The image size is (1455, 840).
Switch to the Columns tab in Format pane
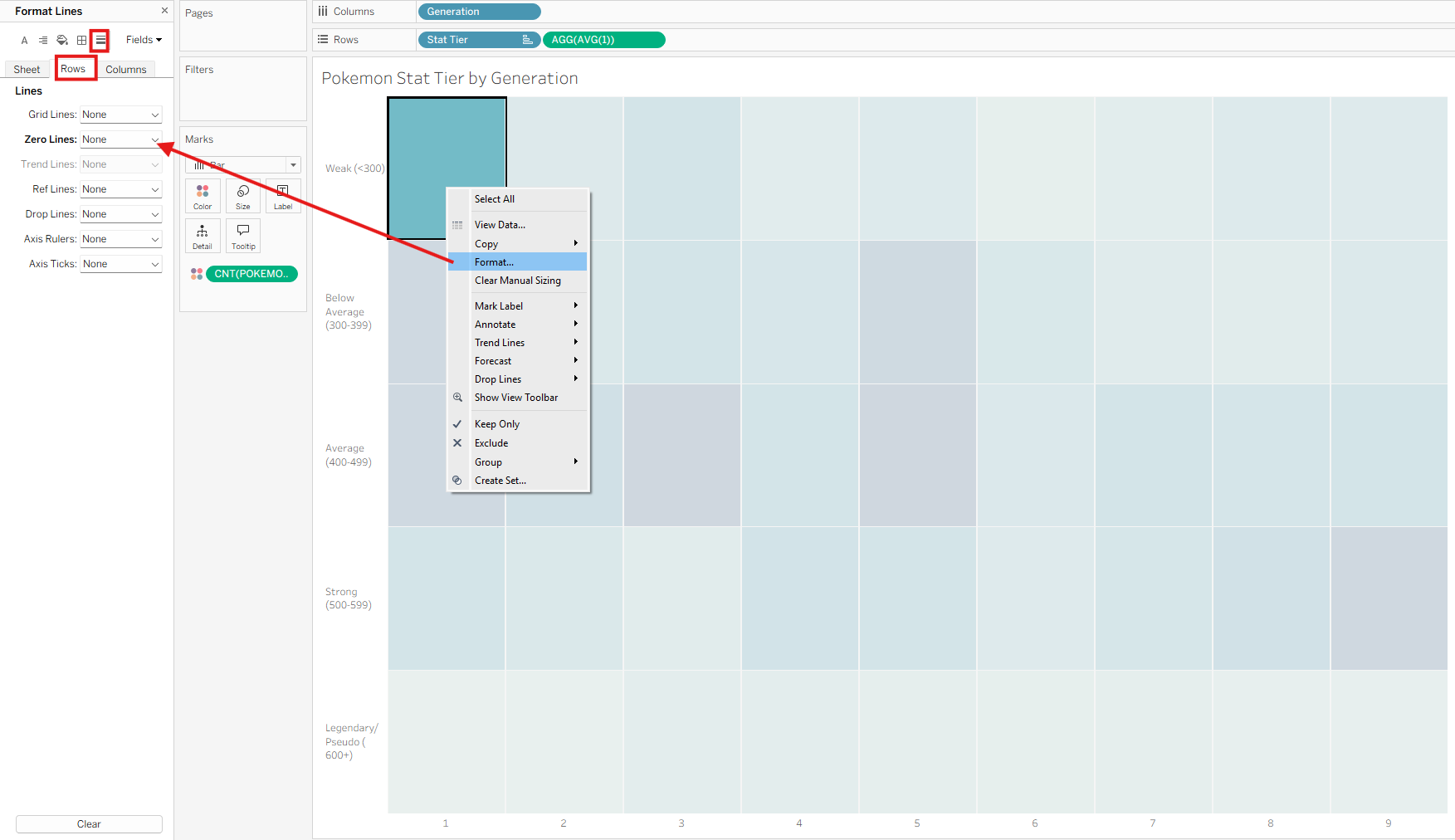tap(126, 70)
